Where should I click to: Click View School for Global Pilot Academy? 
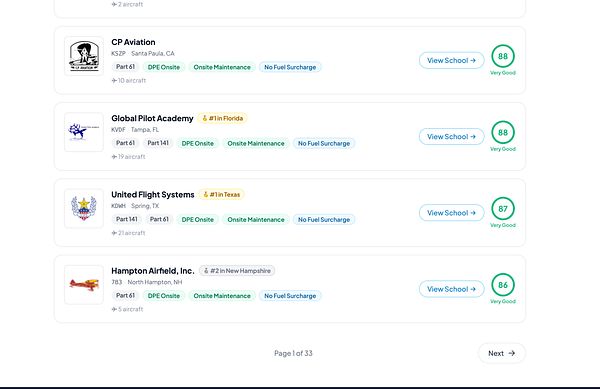[x=452, y=137]
